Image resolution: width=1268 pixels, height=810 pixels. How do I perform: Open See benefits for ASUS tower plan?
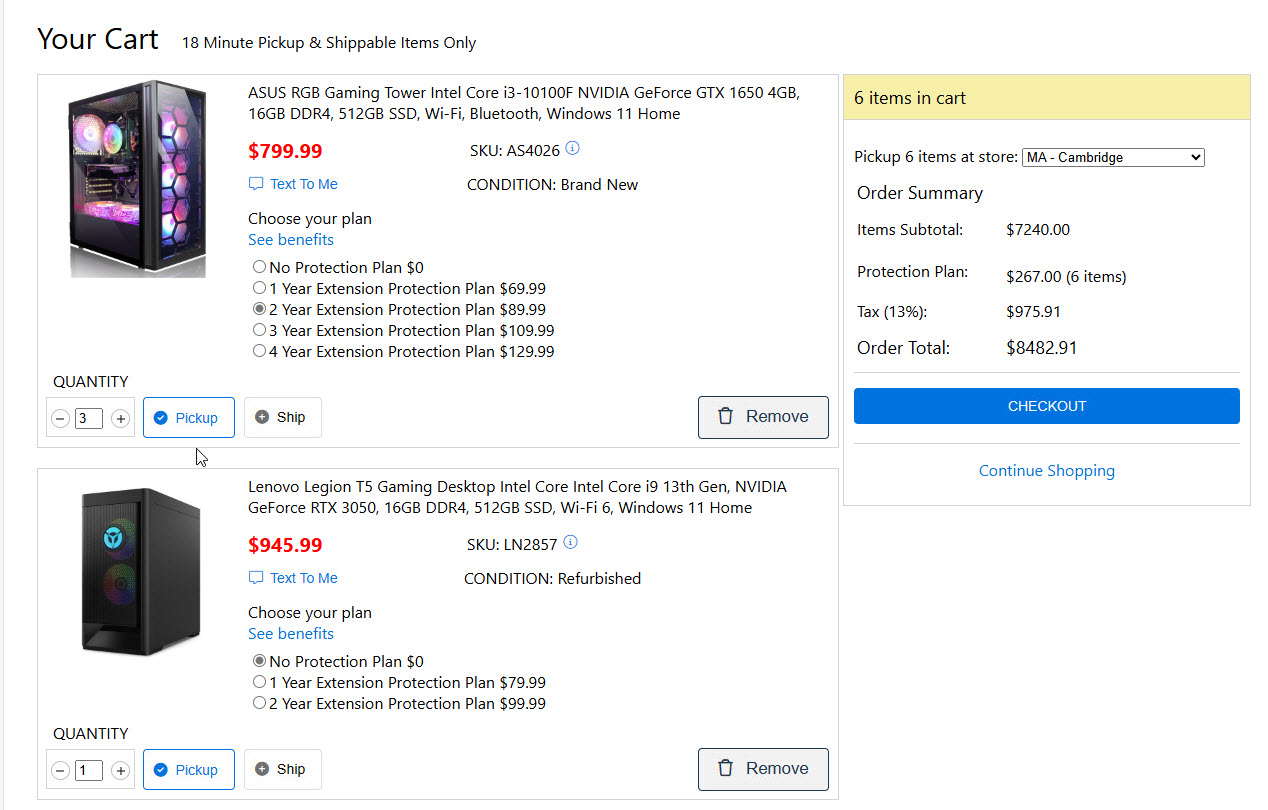click(x=291, y=240)
